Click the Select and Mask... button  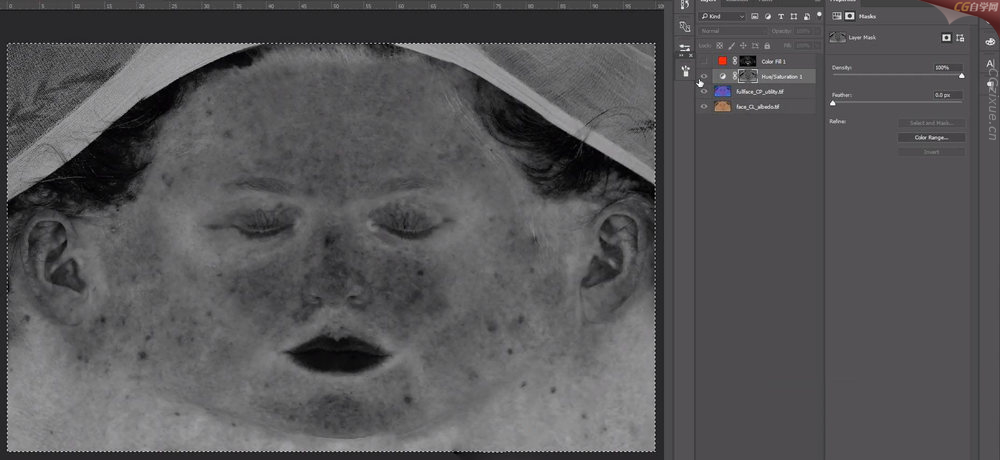pos(931,123)
